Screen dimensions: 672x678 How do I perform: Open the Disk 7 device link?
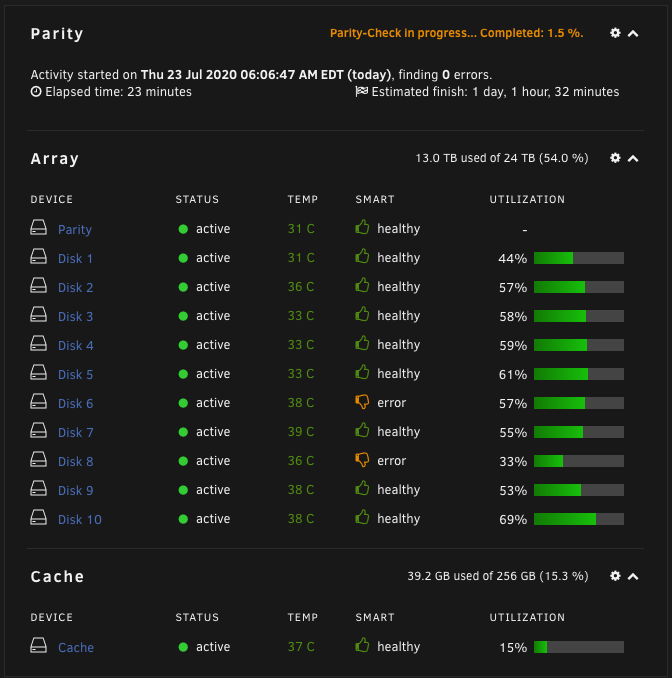76,432
